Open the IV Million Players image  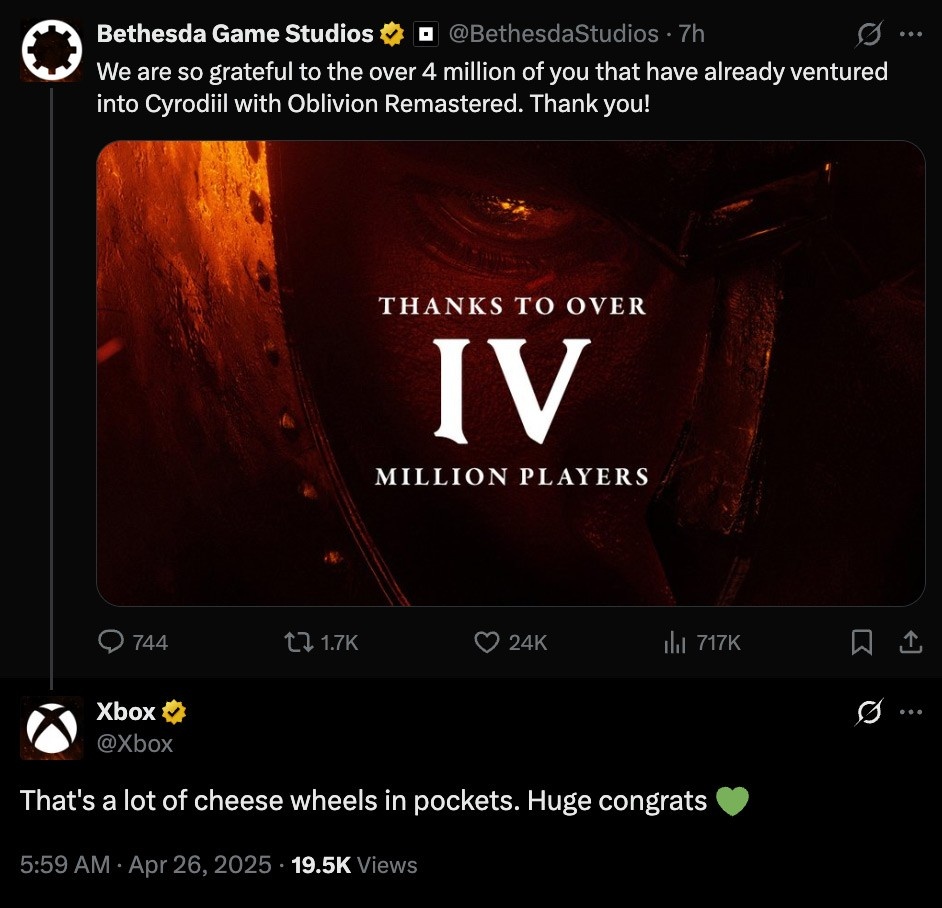coord(511,373)
